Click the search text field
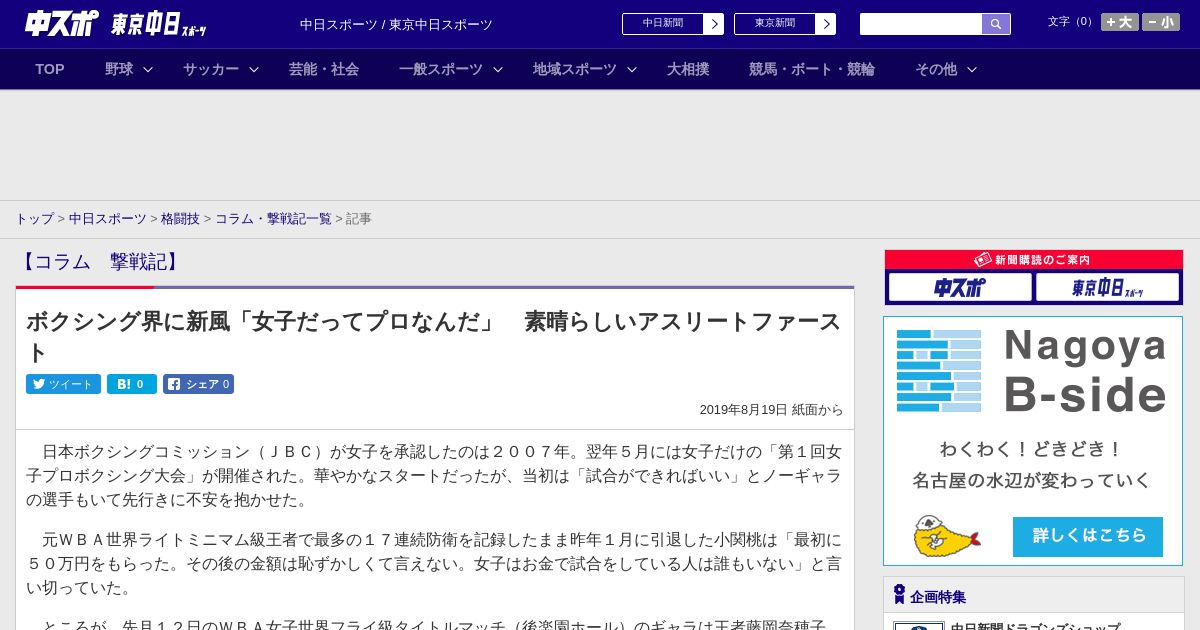This screenshot has height=630, width=1200. [x=921, y=24]
